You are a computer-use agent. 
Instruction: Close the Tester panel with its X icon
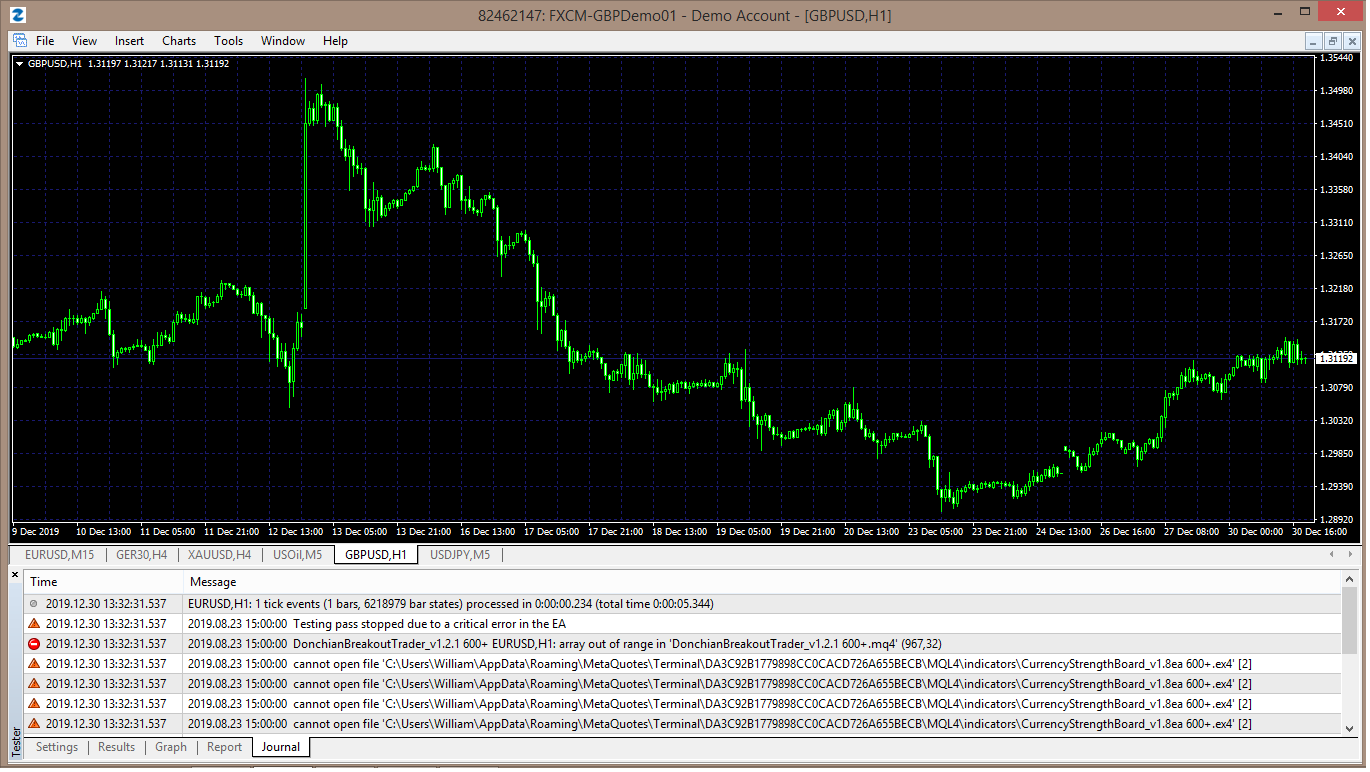point(15,574)
